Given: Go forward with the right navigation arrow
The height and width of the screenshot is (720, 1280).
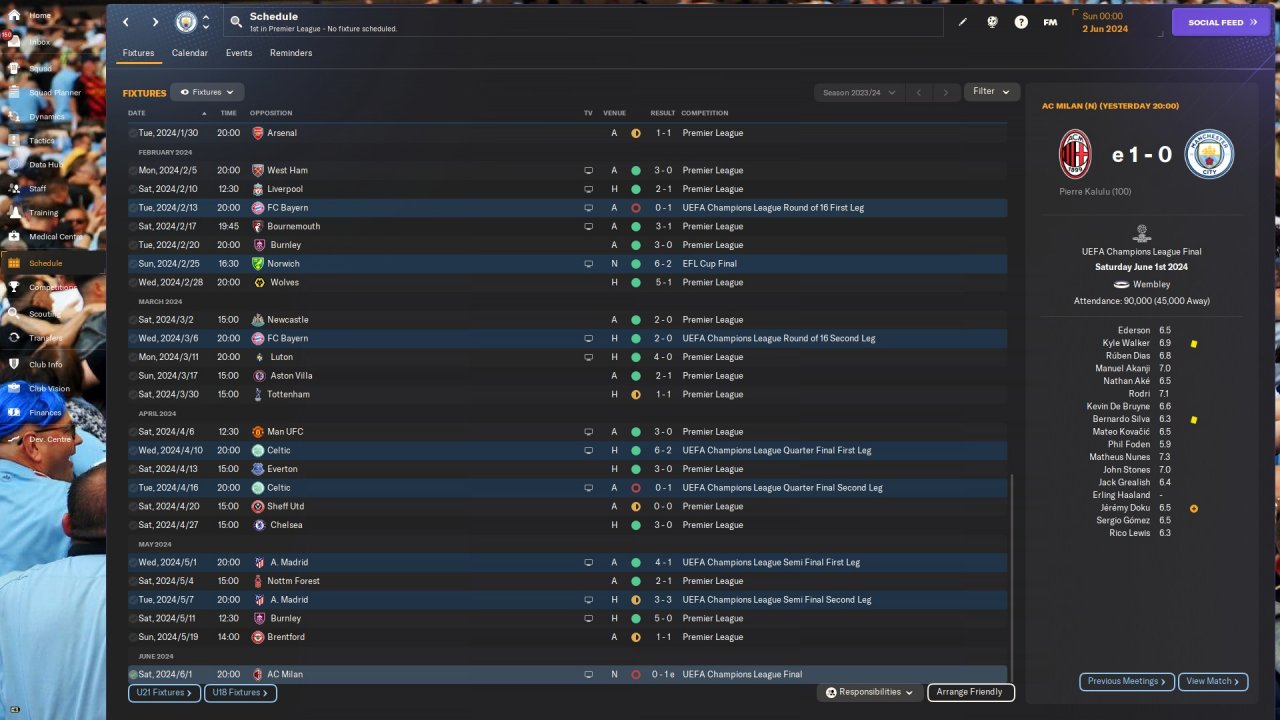Looking at the screenshot, I should [x=155, y=22].
